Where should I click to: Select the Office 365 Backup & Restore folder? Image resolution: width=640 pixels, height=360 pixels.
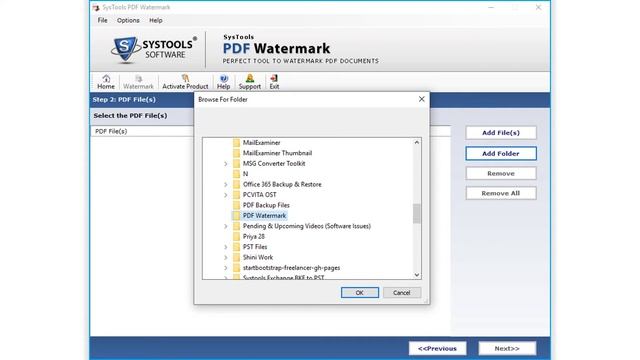(282, 184)
